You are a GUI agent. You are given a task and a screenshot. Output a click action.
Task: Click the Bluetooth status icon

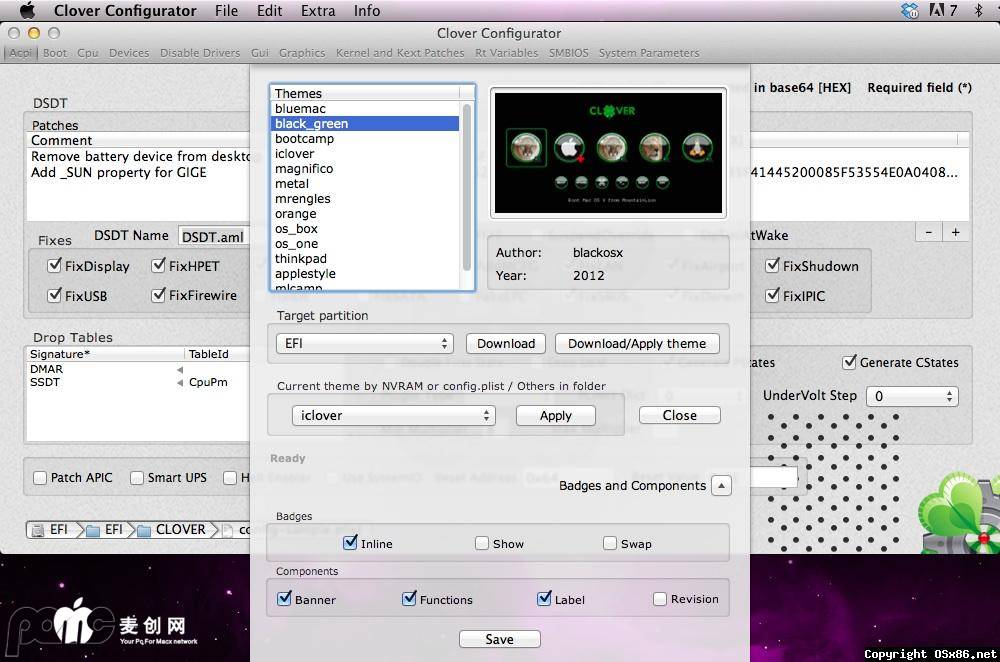click(978, 11)
